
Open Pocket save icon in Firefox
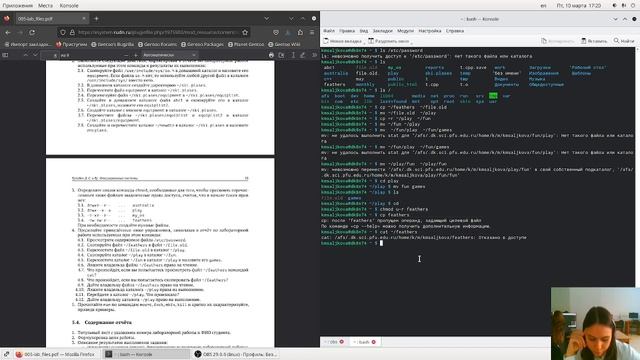(x=276, y=32)
